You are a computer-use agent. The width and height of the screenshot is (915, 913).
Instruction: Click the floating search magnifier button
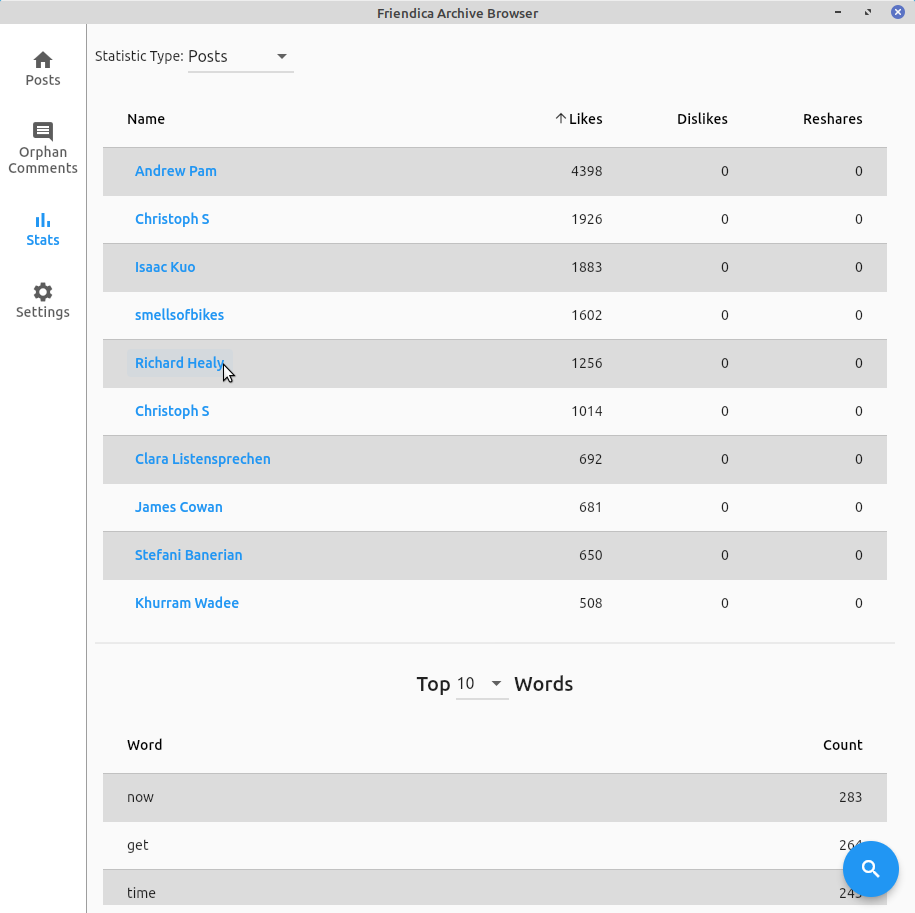[x=870, y=868]
